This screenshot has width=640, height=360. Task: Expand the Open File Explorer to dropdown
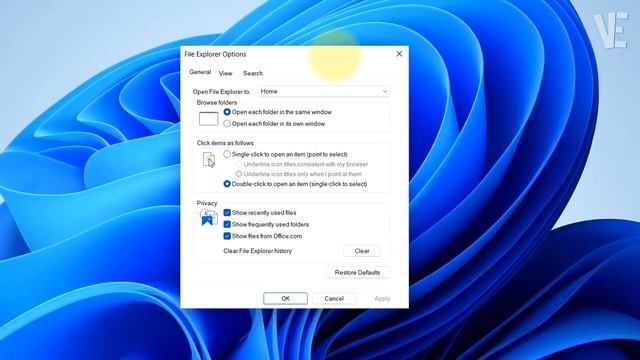[324, 91]
